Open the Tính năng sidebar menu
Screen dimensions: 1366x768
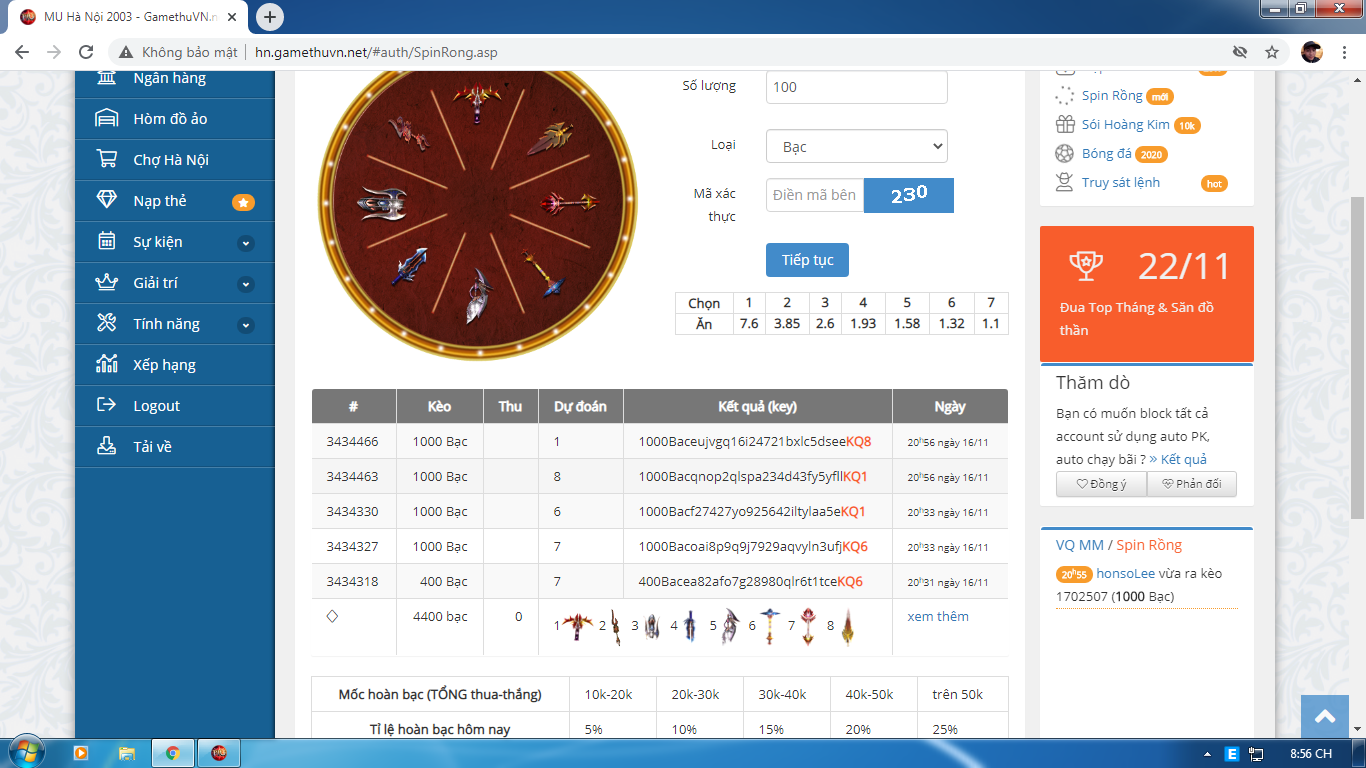(166, 324)
